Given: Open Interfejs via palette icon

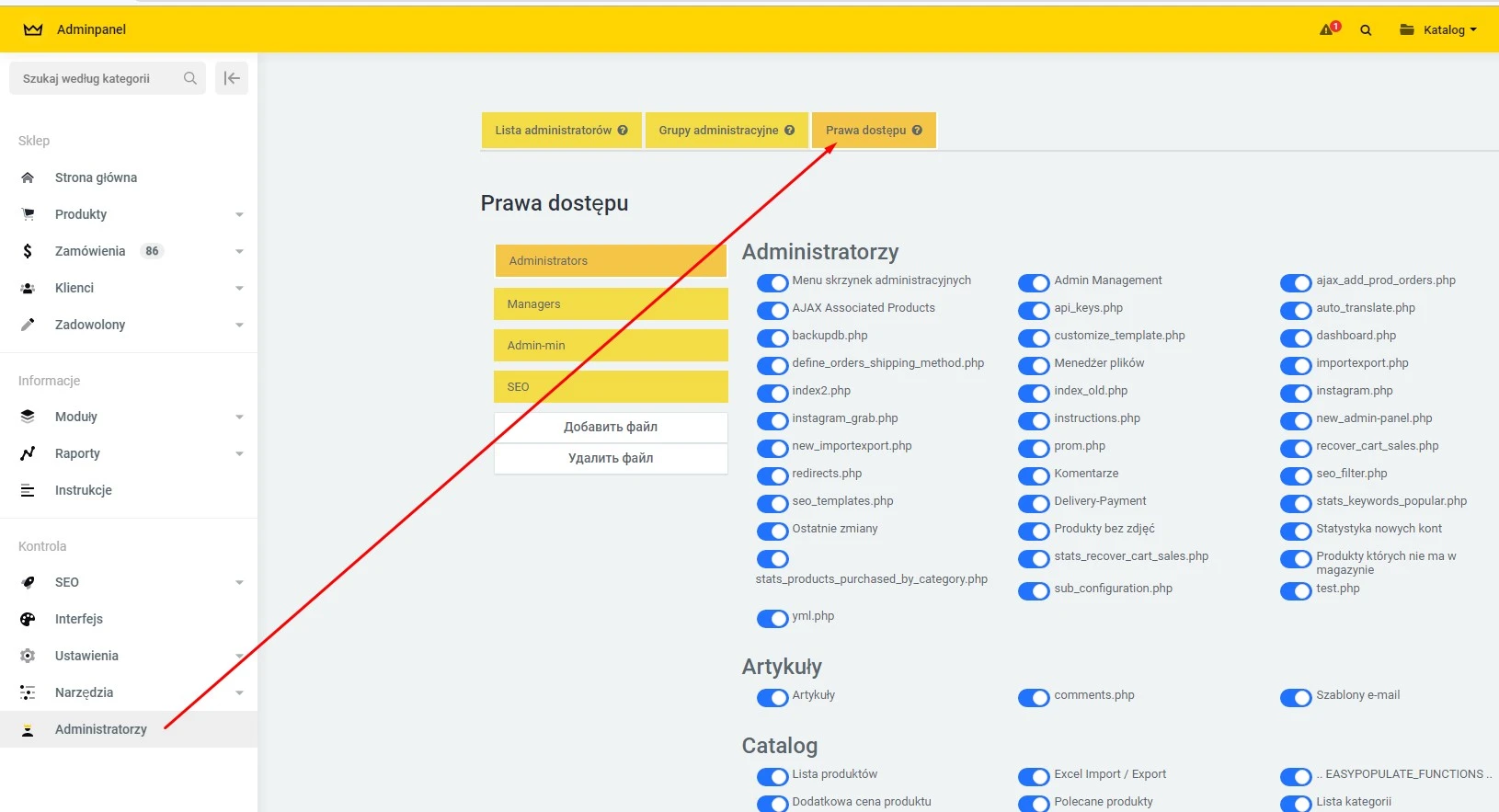Looking at the screenshot, I should tap(28, 619).
